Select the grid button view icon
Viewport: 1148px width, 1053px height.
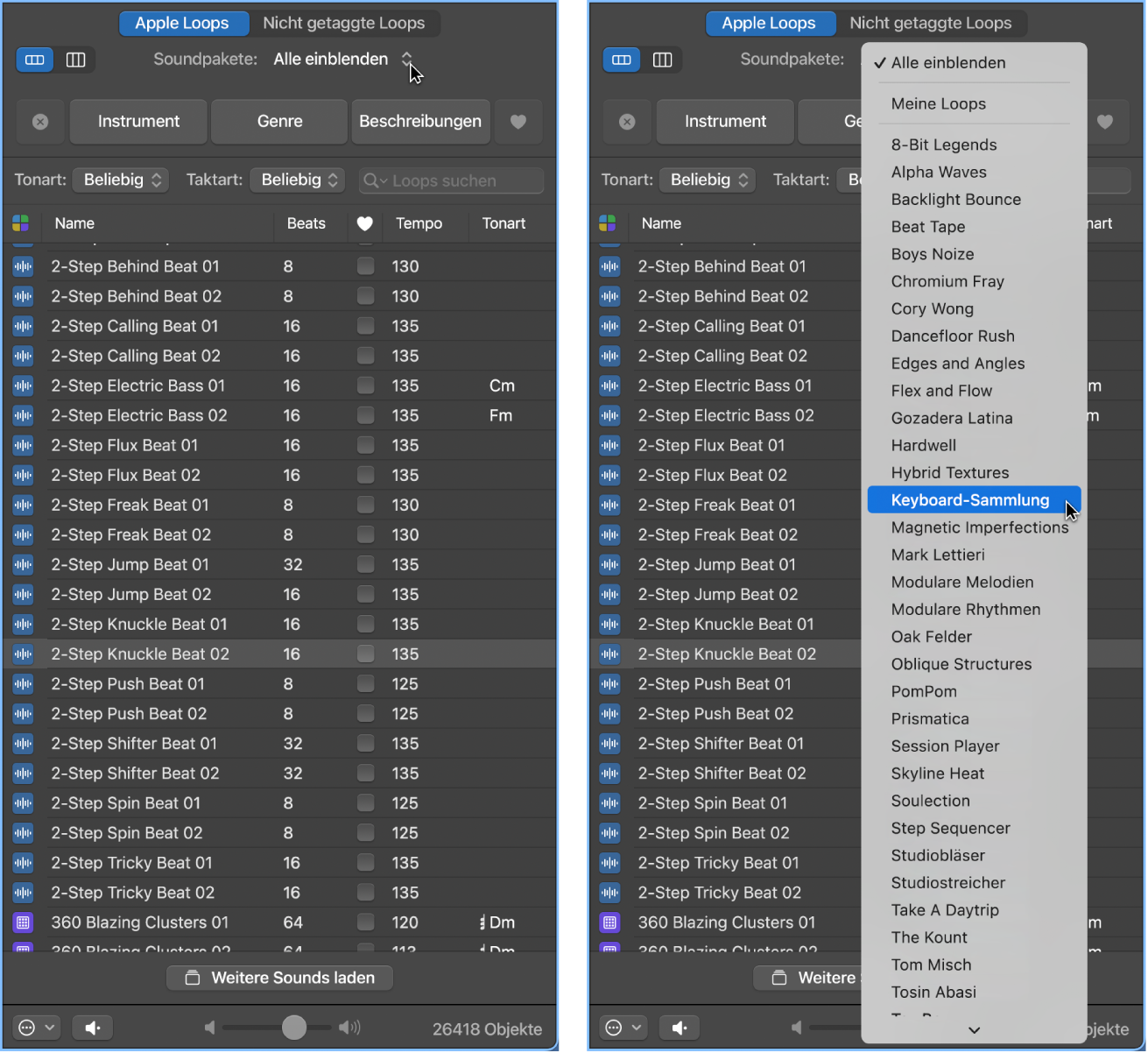(x=34, y=60)
